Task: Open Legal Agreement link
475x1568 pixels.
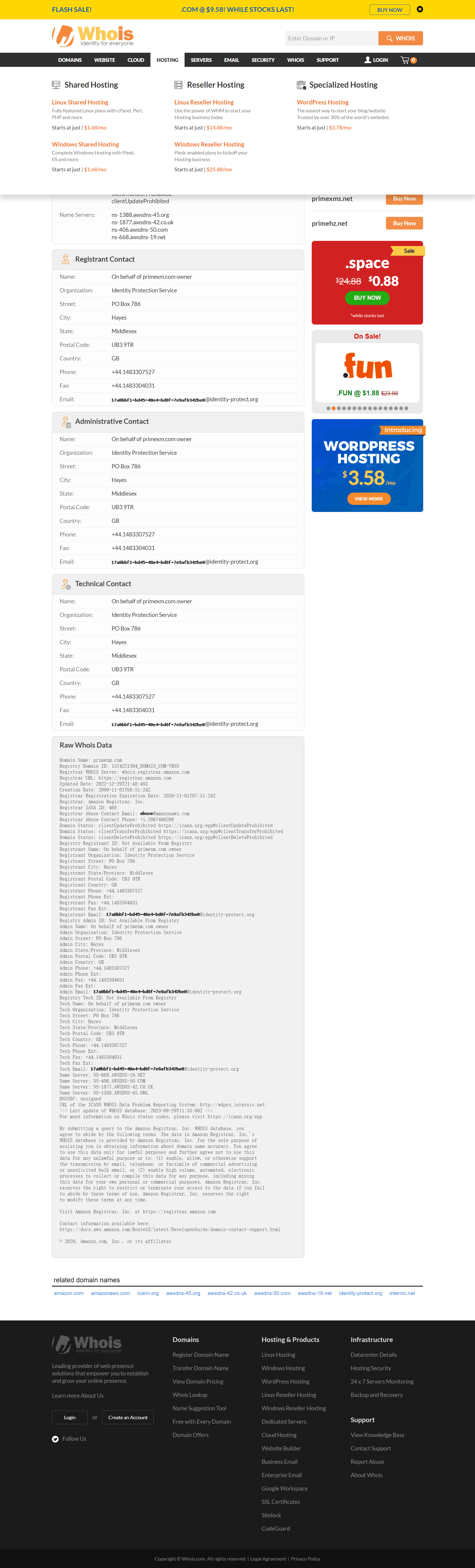Action: pos(268,1559)
